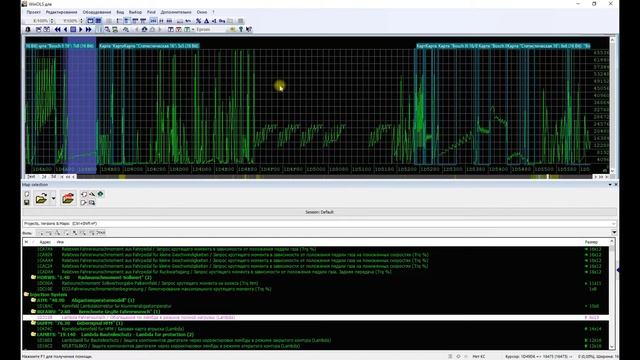Open the ? help menu
The height and width of the screenshot is (360, 640).
click(x=213, y=12)
